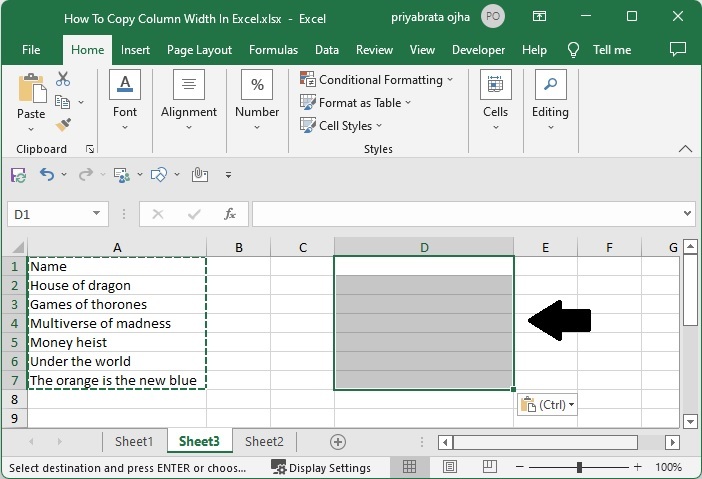Click the zoom slider in status bar

tap(580, 467)
